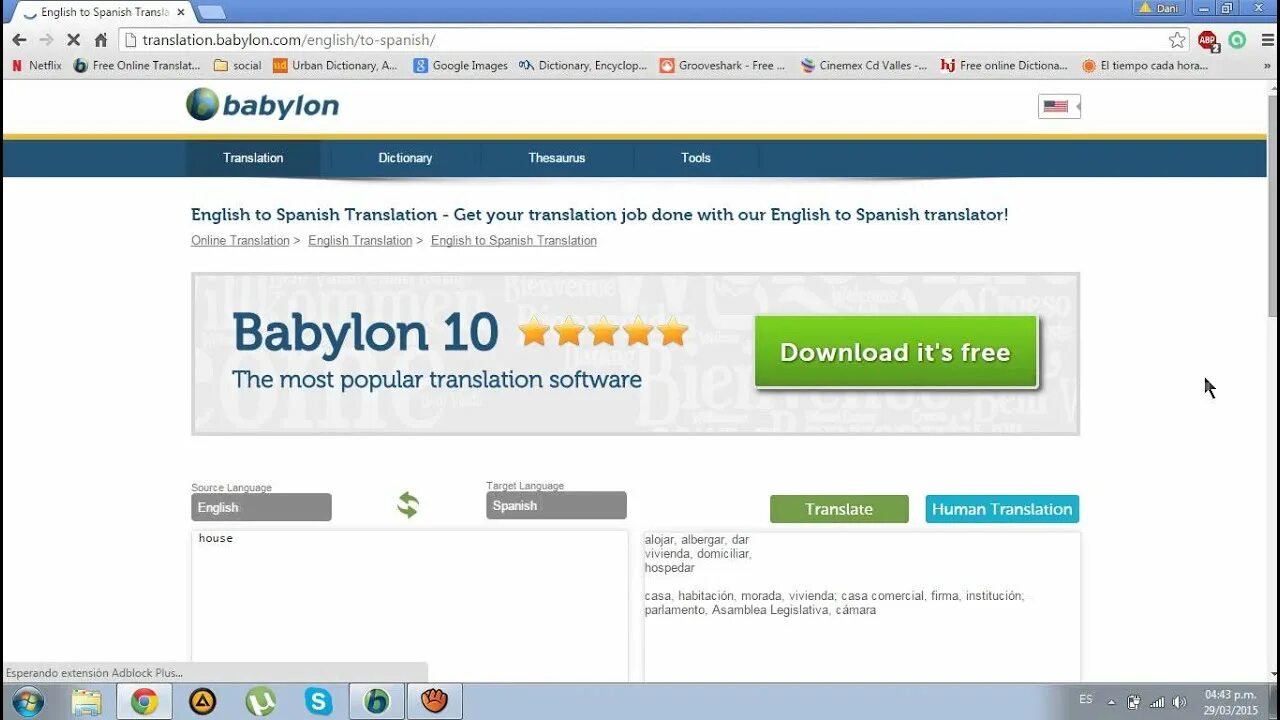
Task: Go to the browser home page icon
Action: [100, 40]
